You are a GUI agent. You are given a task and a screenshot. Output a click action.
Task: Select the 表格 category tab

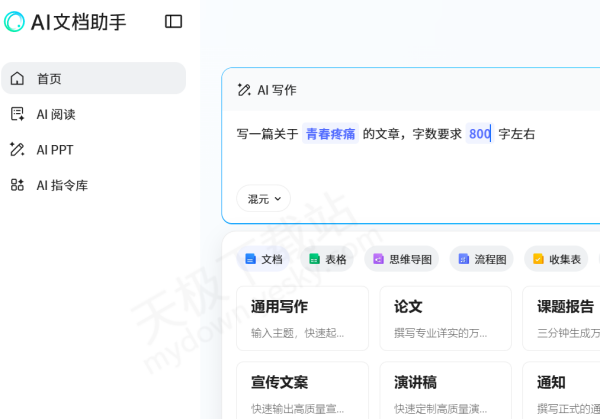pos(327,259)
